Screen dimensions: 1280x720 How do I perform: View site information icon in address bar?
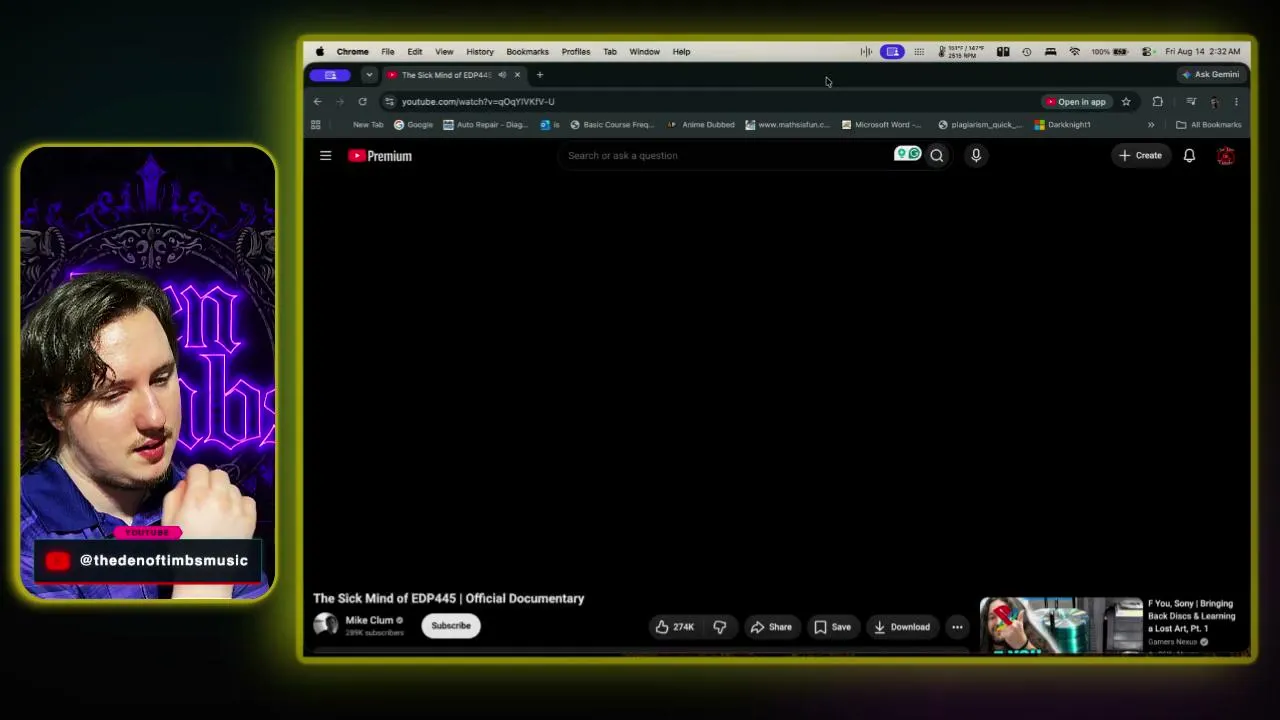389,102
